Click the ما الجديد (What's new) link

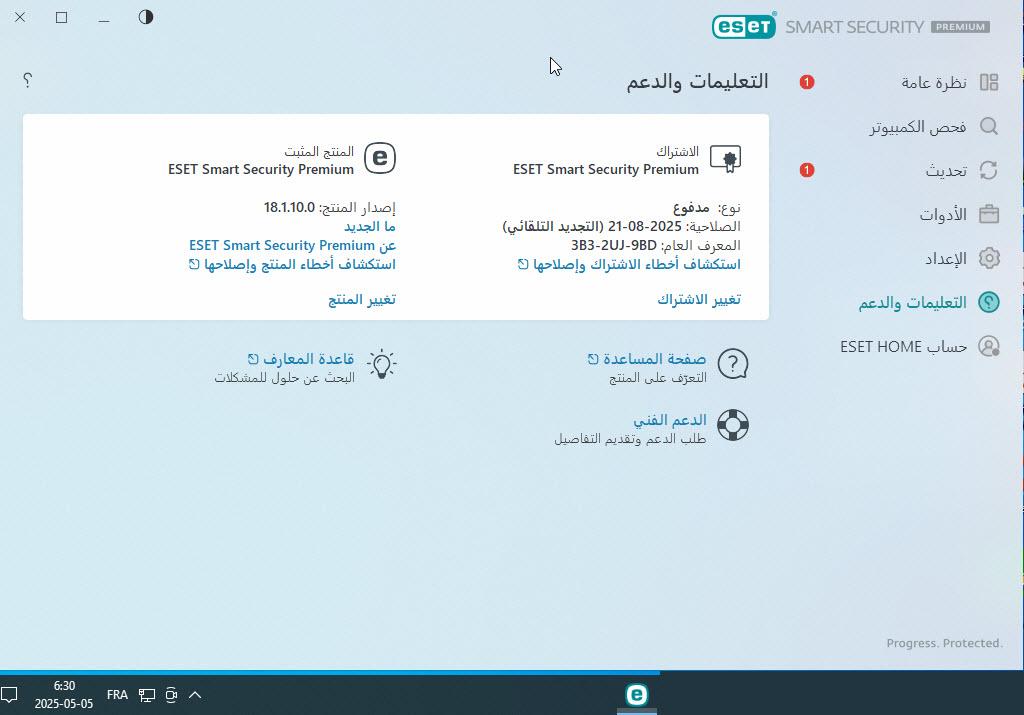370,227
